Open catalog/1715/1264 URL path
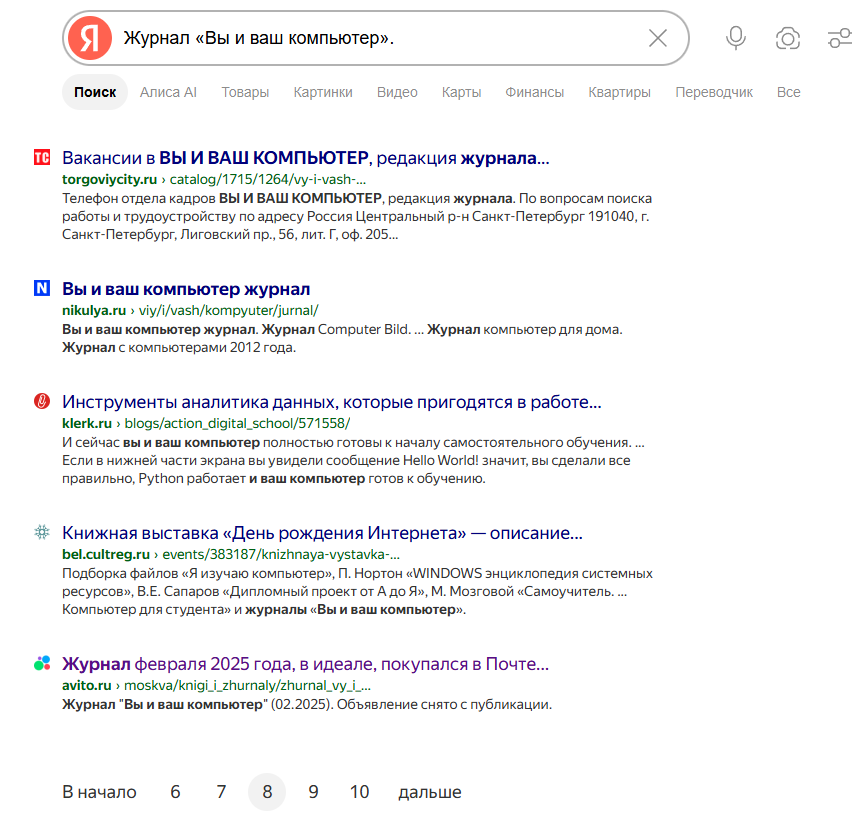Image resolution: width=861 pixels, height=815 pixels. (x=268, y=180)
